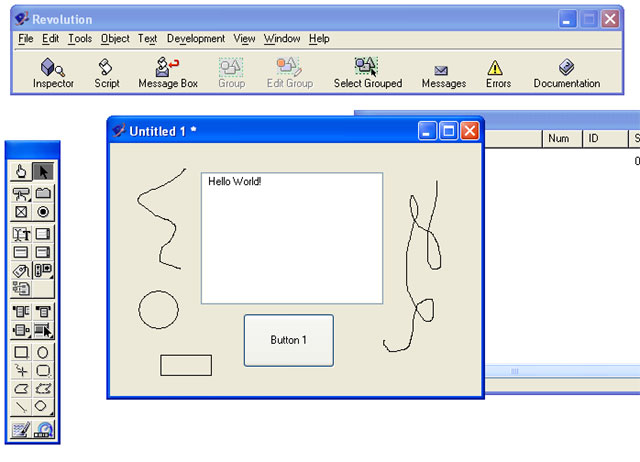Select the regular polygon tool

pyautogui.click(x=43, y=406)
